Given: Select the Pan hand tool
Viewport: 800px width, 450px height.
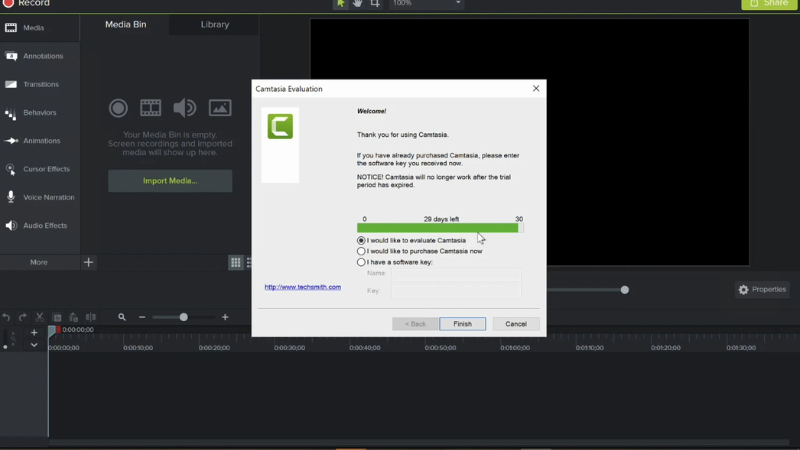Looking at the screenshot, I should click(x=357, y=4).
